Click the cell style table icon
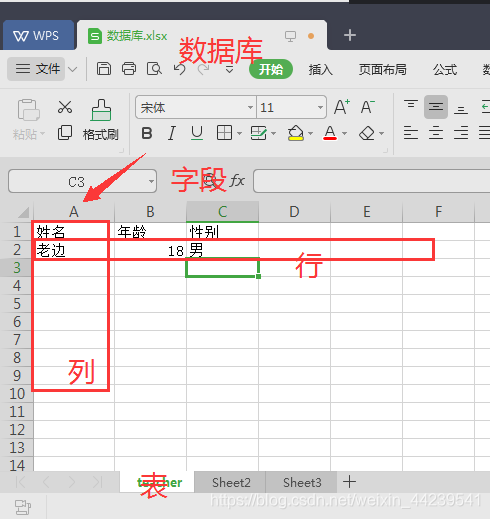This screenshot has width=490, height=519. point(258,133)
